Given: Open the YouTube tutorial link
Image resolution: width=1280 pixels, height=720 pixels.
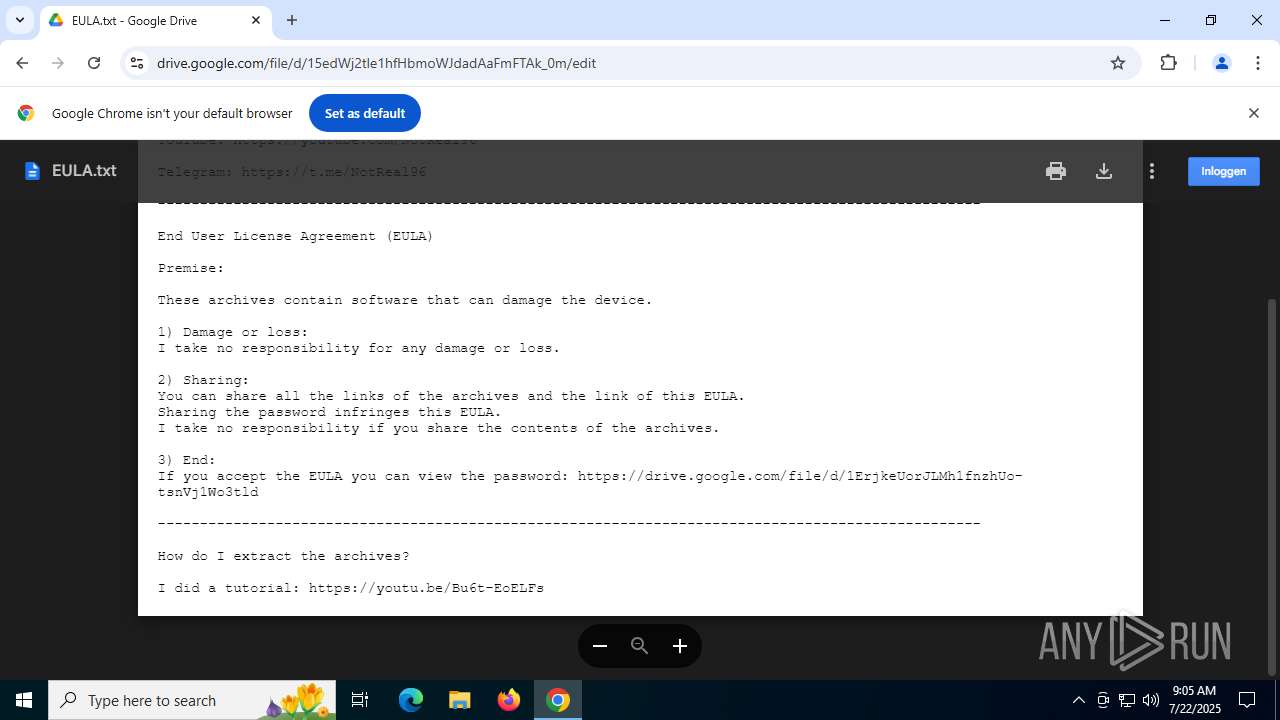Looking at the screenshot, I should 426,588.
